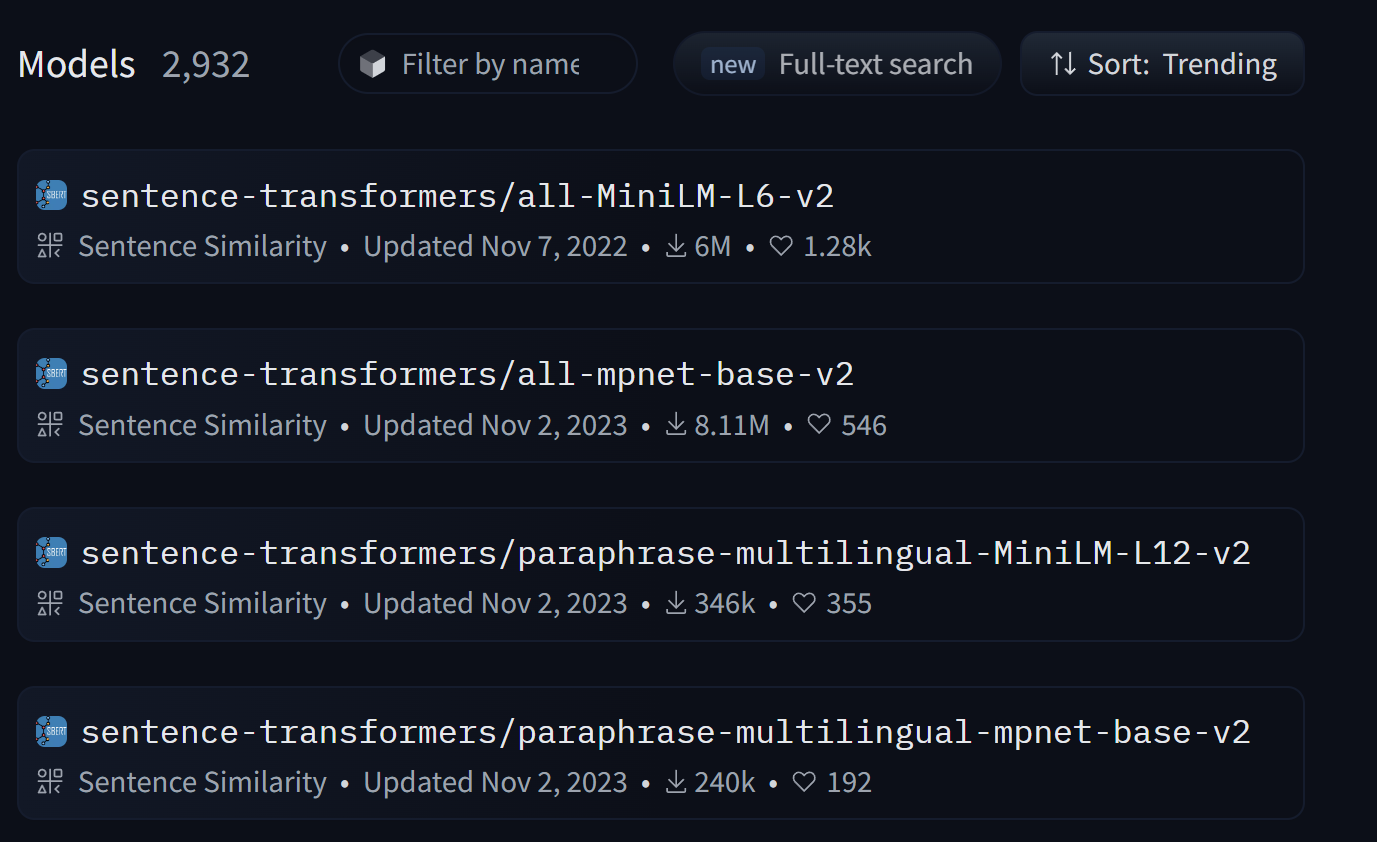Click heart likes icon showing 1.28k

click(781, 246)
